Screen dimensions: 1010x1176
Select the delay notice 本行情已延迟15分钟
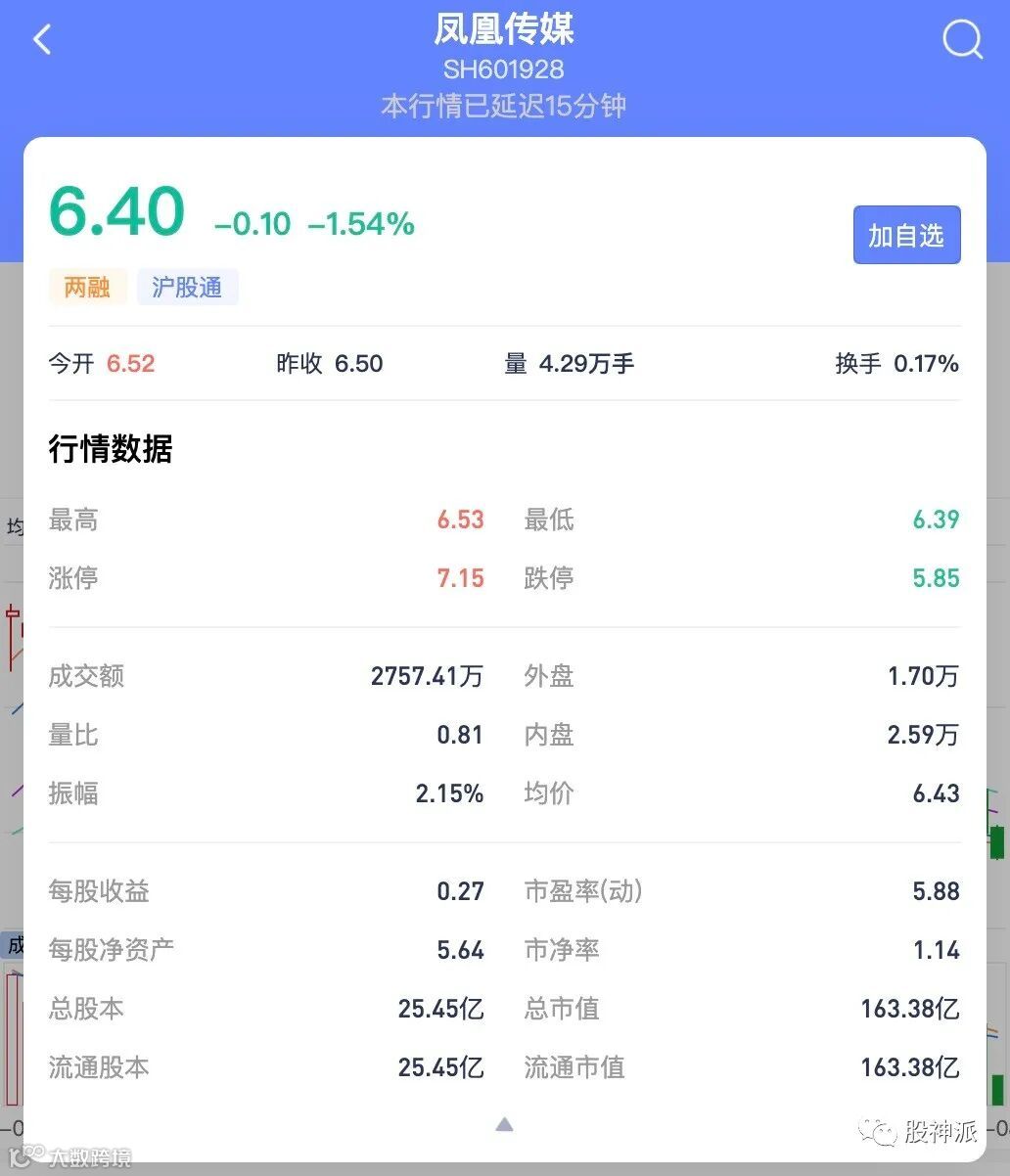[504, 106]
